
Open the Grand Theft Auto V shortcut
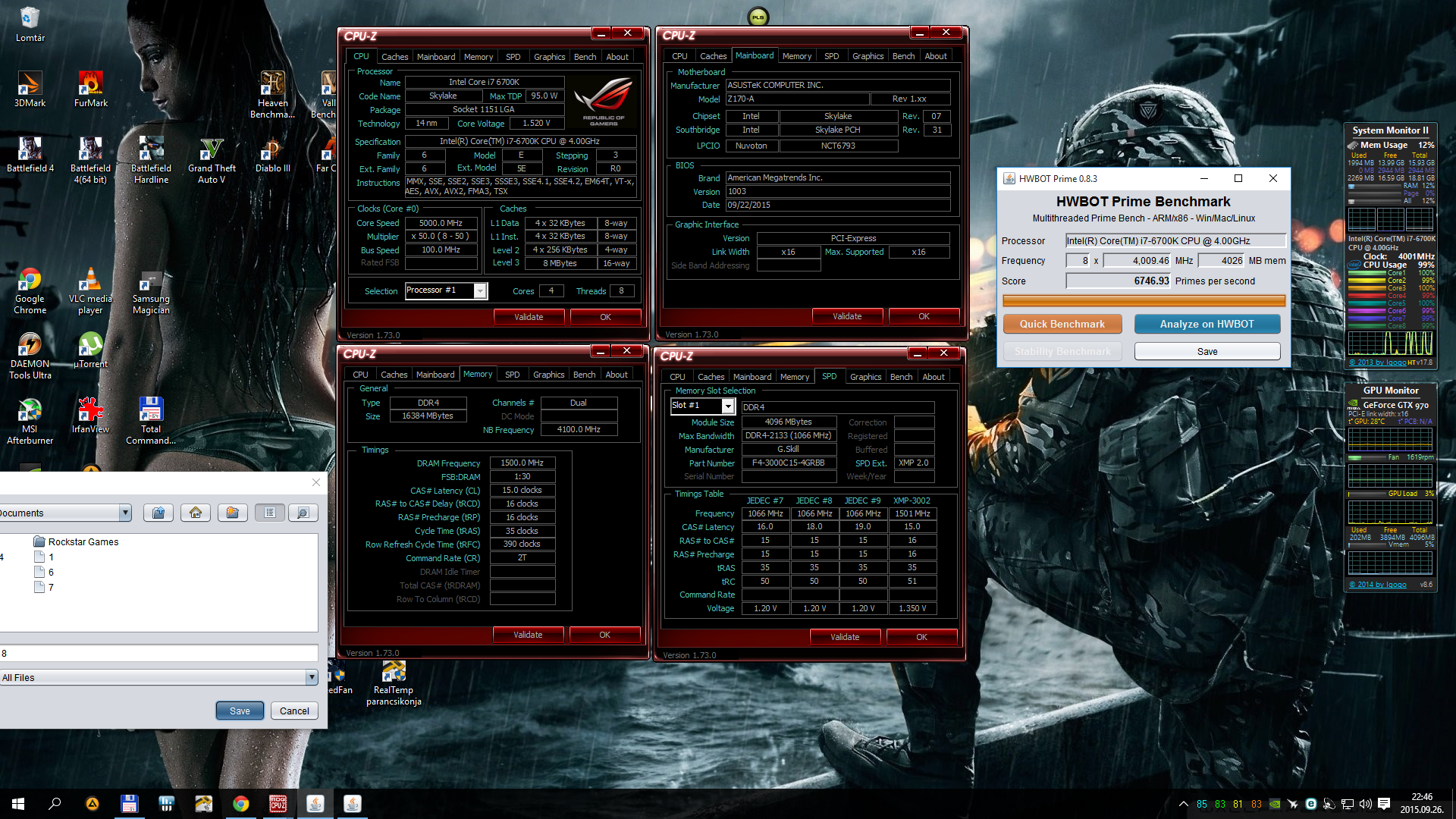point(212,160)
